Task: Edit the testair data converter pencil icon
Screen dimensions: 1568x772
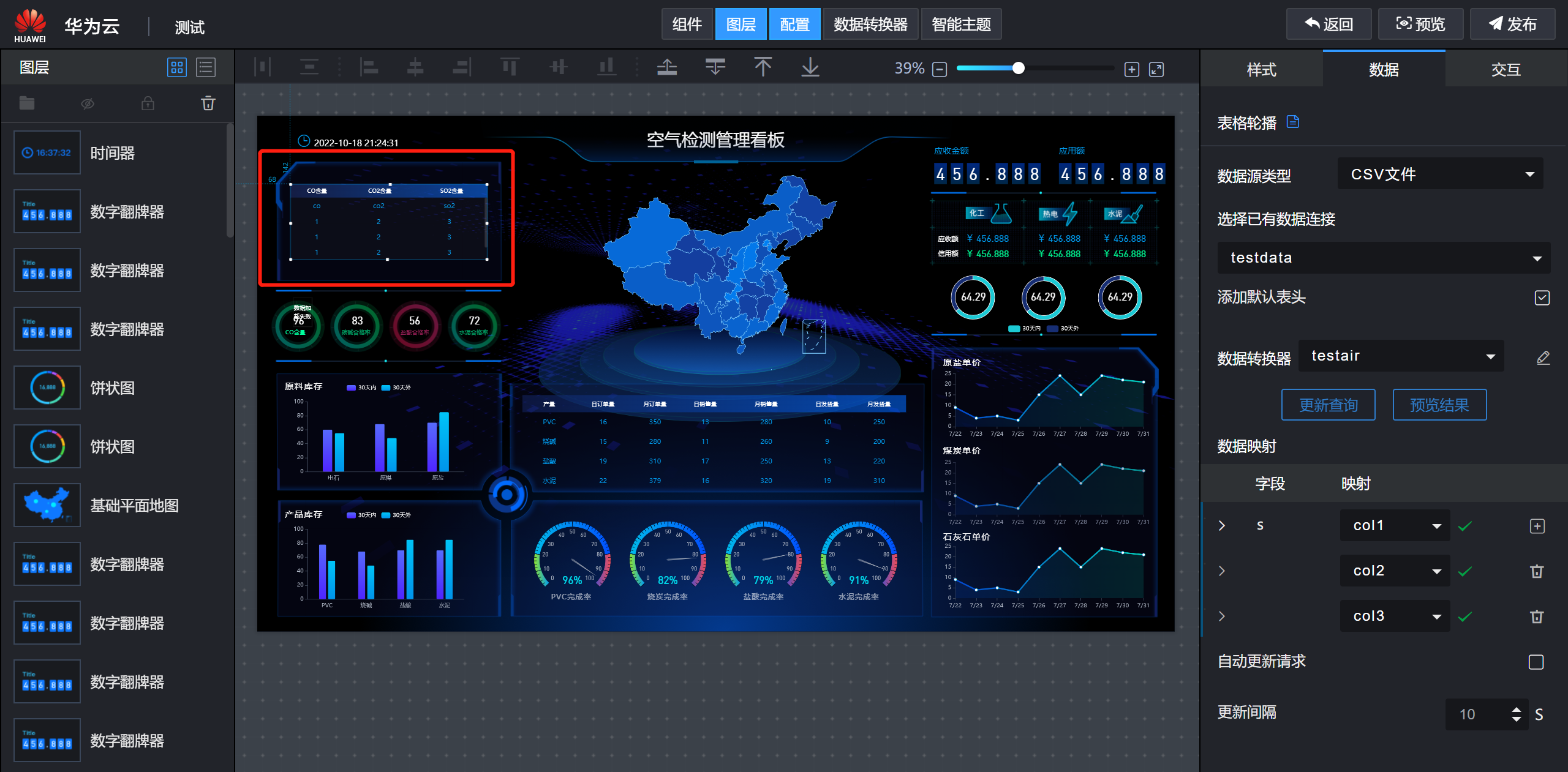Action: [x=1543, y=358]
